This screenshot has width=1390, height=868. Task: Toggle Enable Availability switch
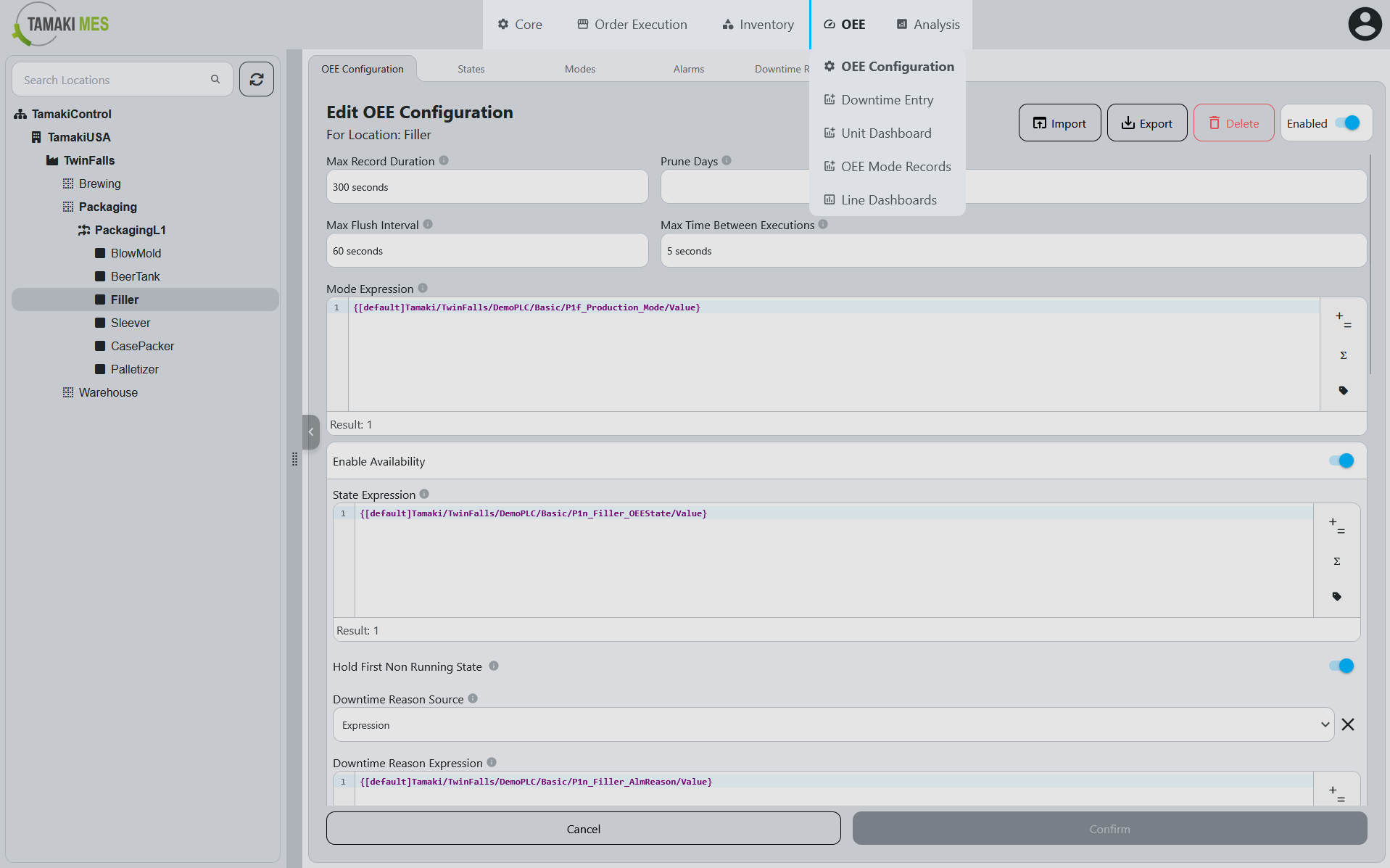coord(1341,460)
